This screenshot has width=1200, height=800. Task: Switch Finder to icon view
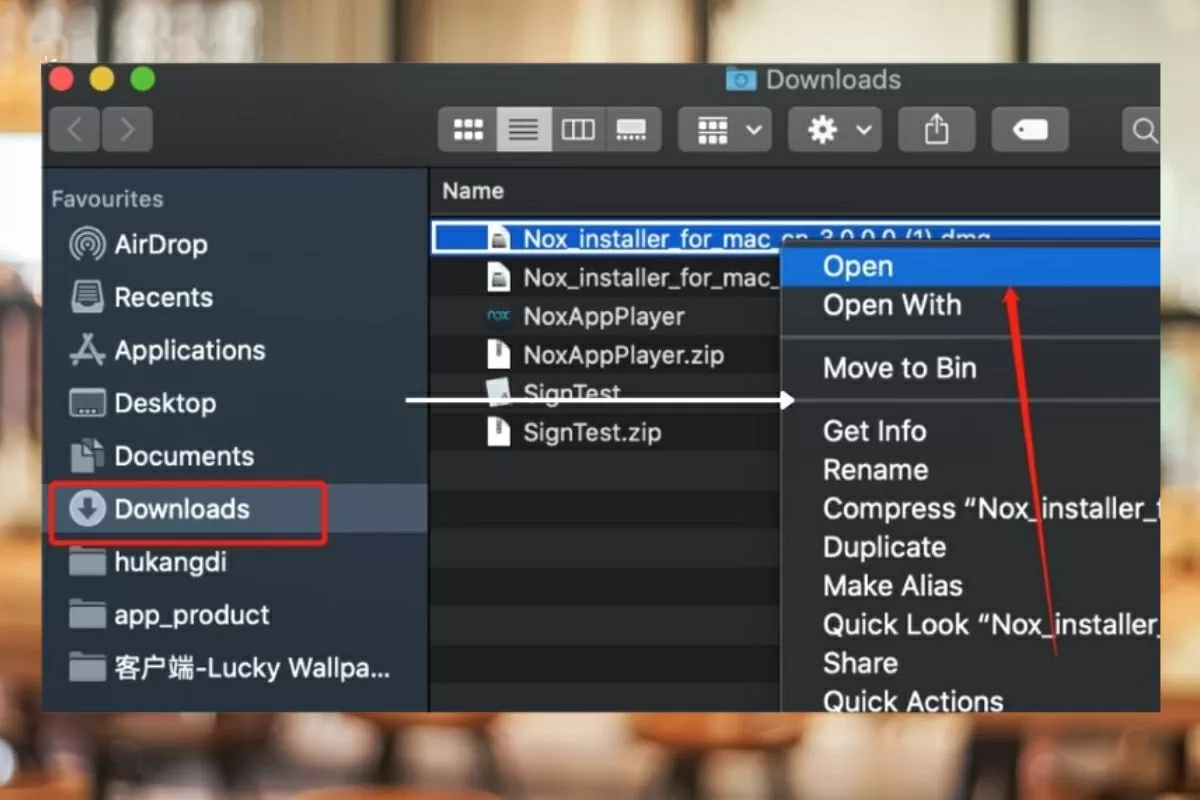point(467,129)
